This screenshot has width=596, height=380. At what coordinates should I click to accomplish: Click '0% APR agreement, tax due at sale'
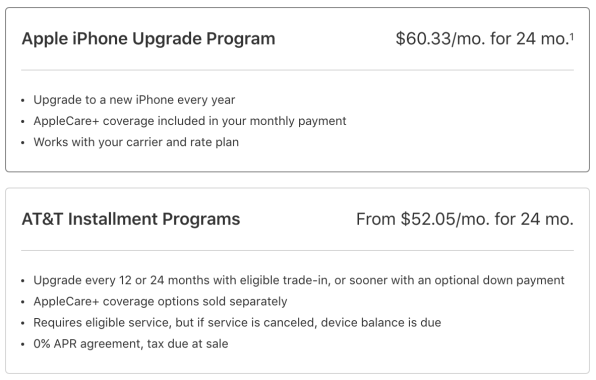pyautogui.click(x=131, y=344)
